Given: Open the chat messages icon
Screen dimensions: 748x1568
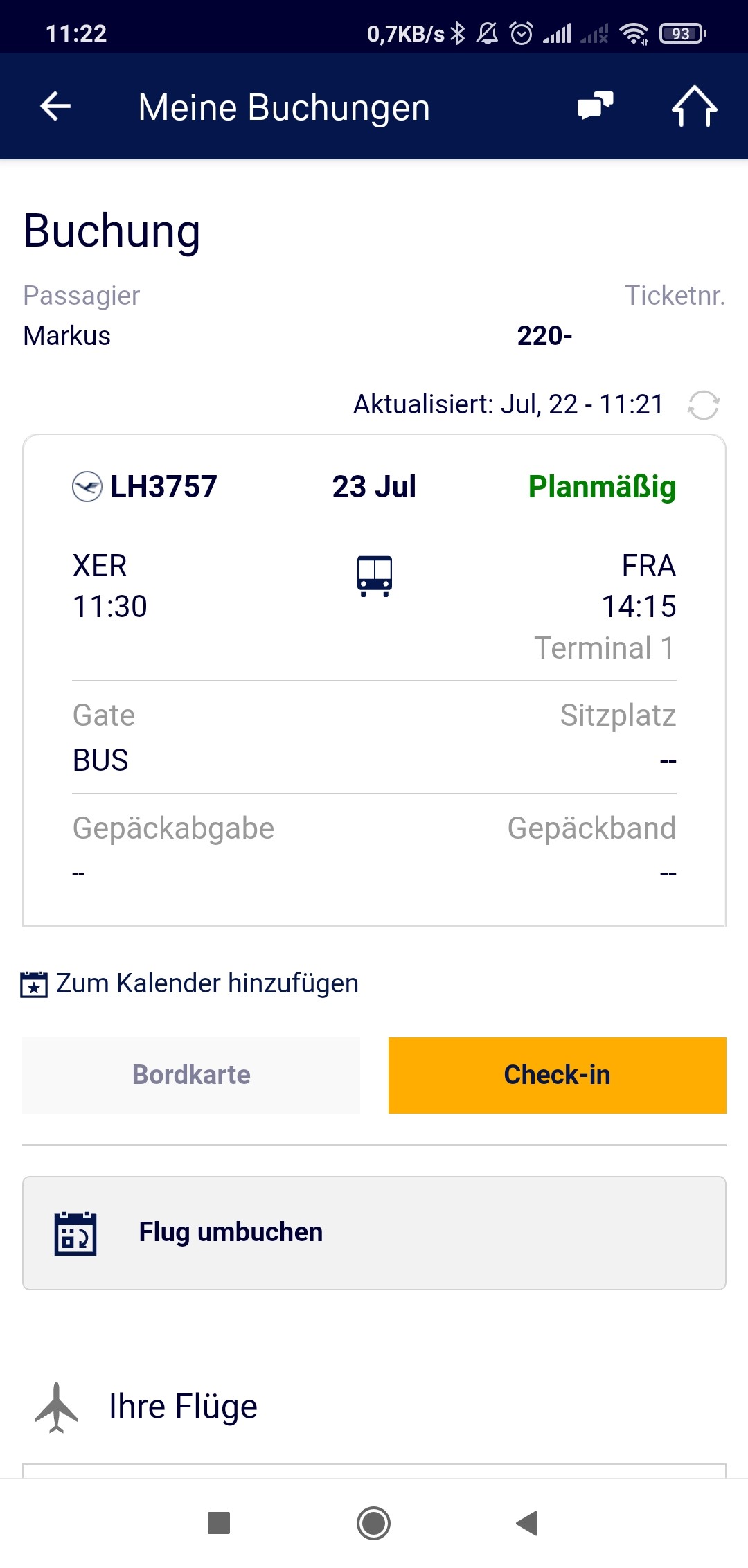Looking at the screenshot, I should click(x=596, y=106).
